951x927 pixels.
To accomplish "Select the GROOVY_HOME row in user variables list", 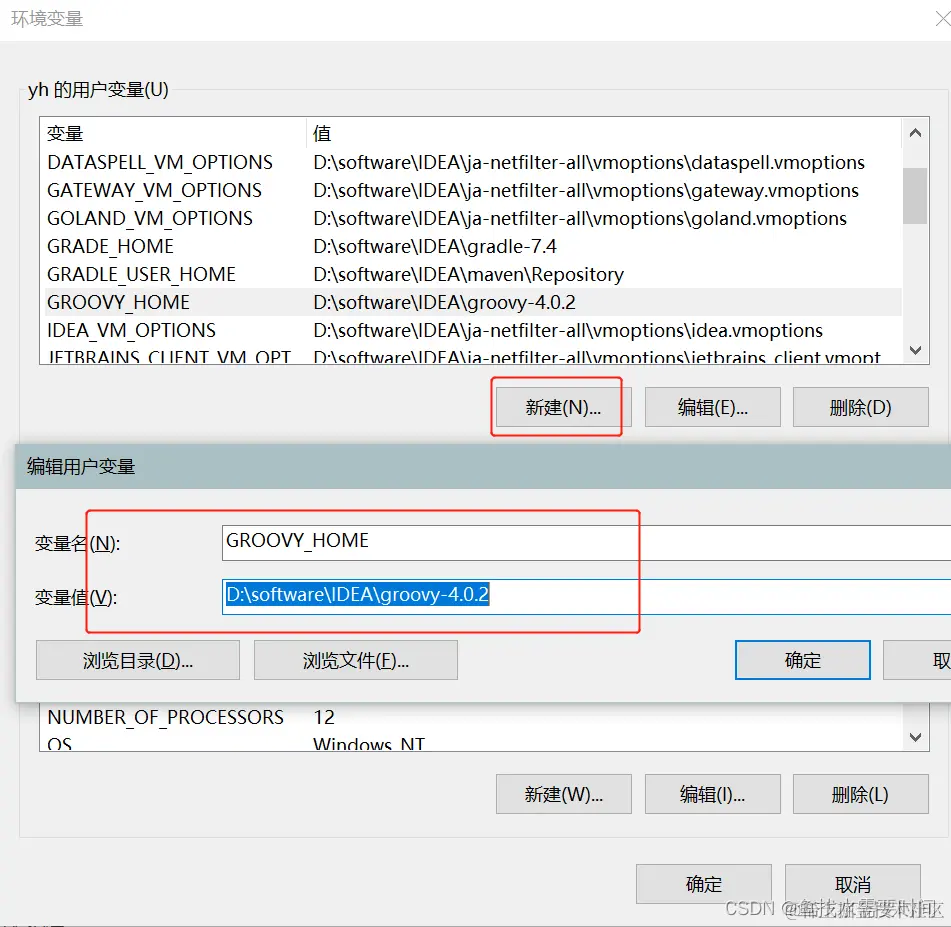I will click(473, 302).
